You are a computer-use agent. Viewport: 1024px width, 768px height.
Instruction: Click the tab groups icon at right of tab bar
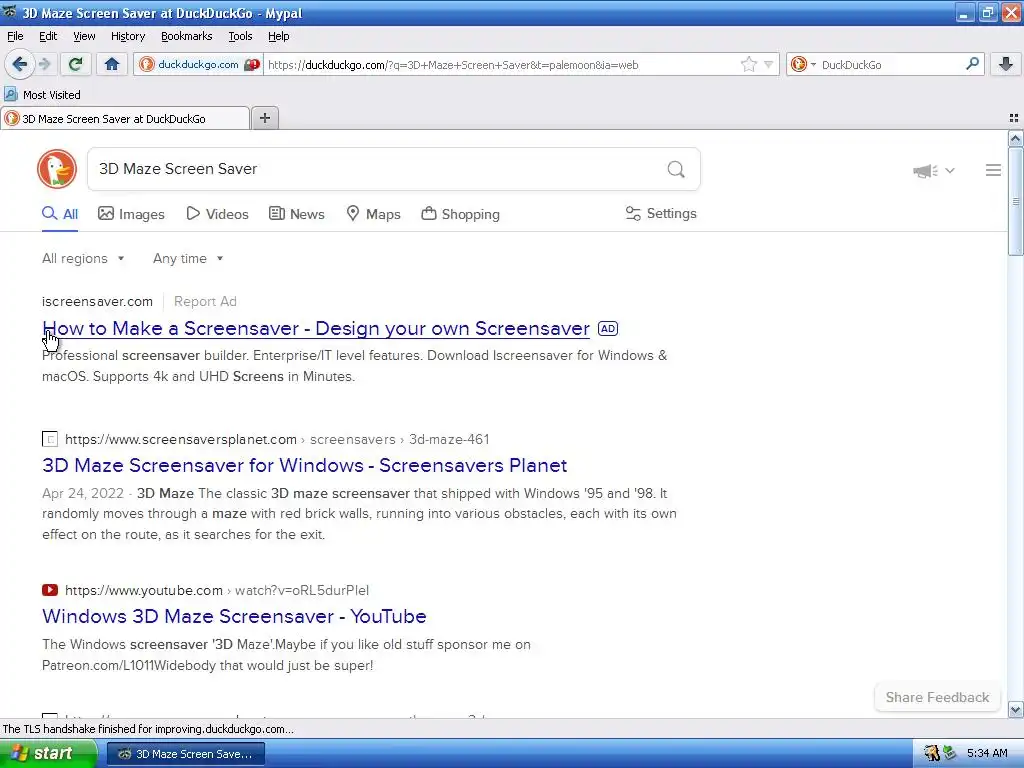1014,118
